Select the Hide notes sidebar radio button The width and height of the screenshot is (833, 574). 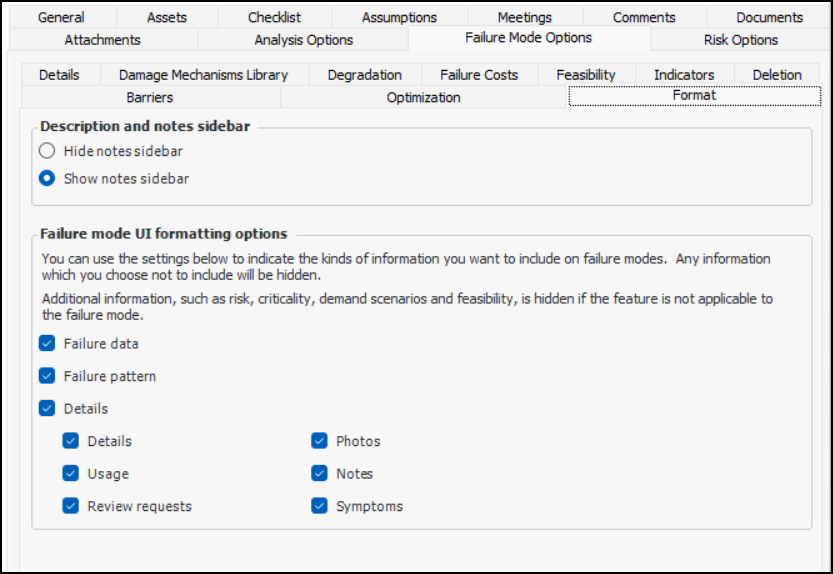point(47,151)
